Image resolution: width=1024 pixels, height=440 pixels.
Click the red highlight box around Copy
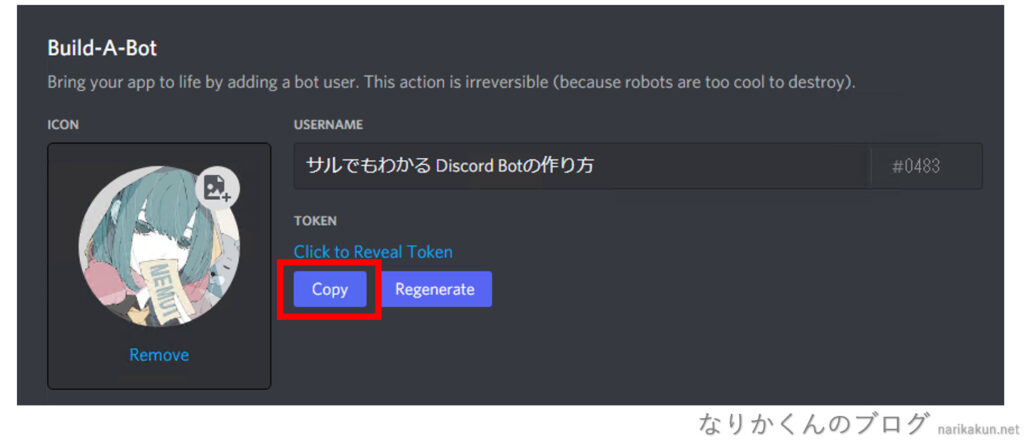click(x=329, y=289)
